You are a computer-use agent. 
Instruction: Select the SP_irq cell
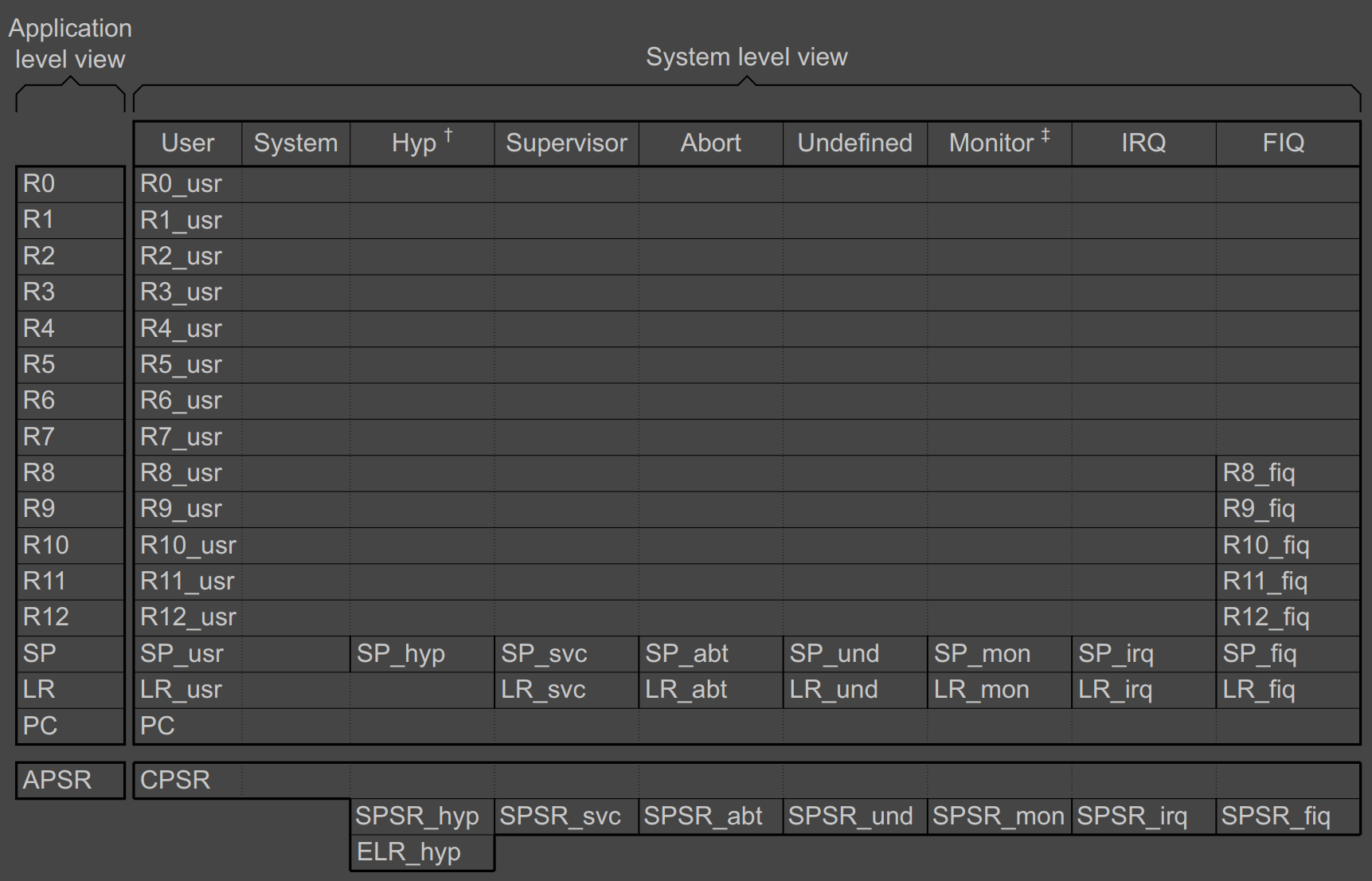[1143, 654]
